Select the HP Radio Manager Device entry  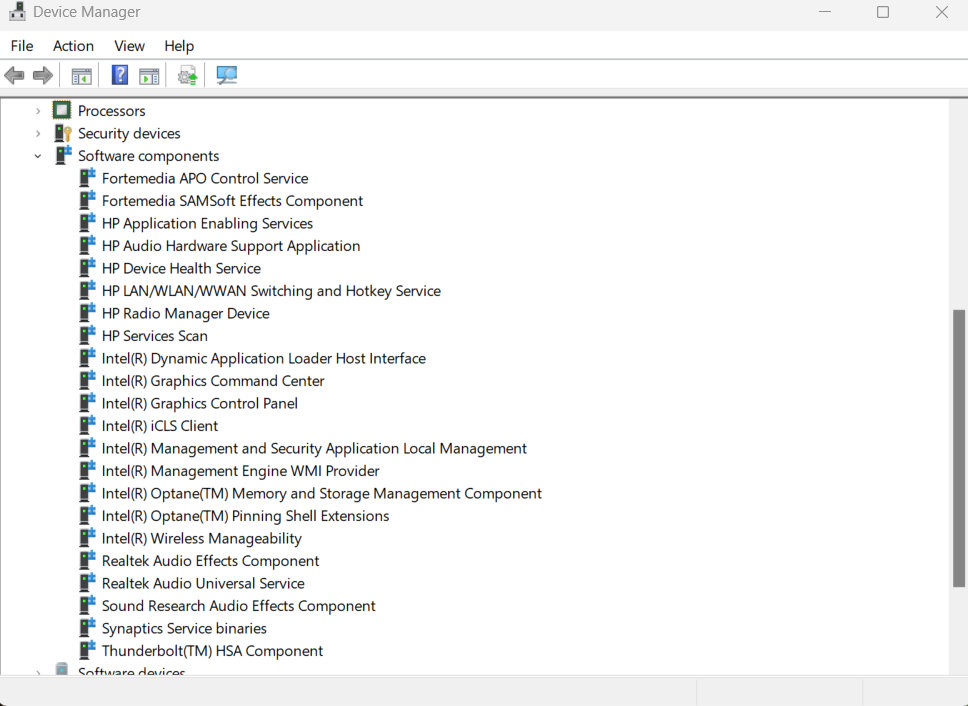point(185,313)
